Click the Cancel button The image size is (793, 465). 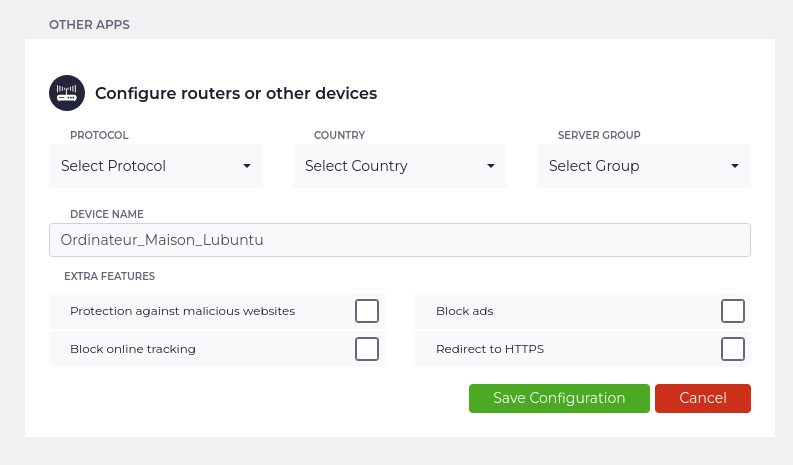point(702,398)
